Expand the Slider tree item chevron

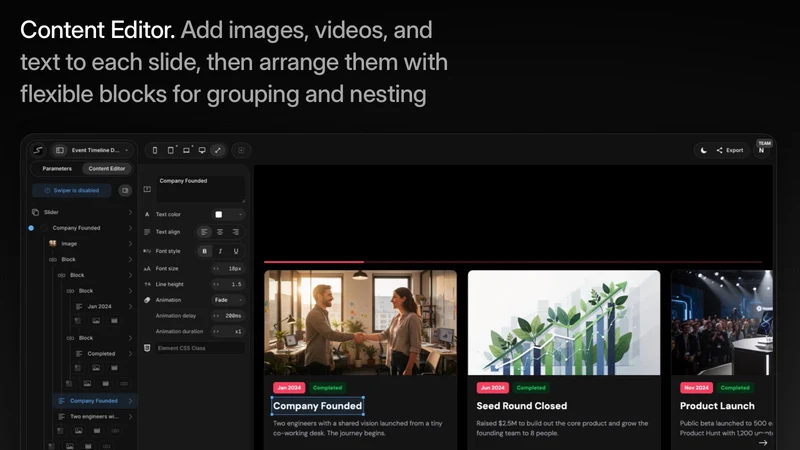130,212
